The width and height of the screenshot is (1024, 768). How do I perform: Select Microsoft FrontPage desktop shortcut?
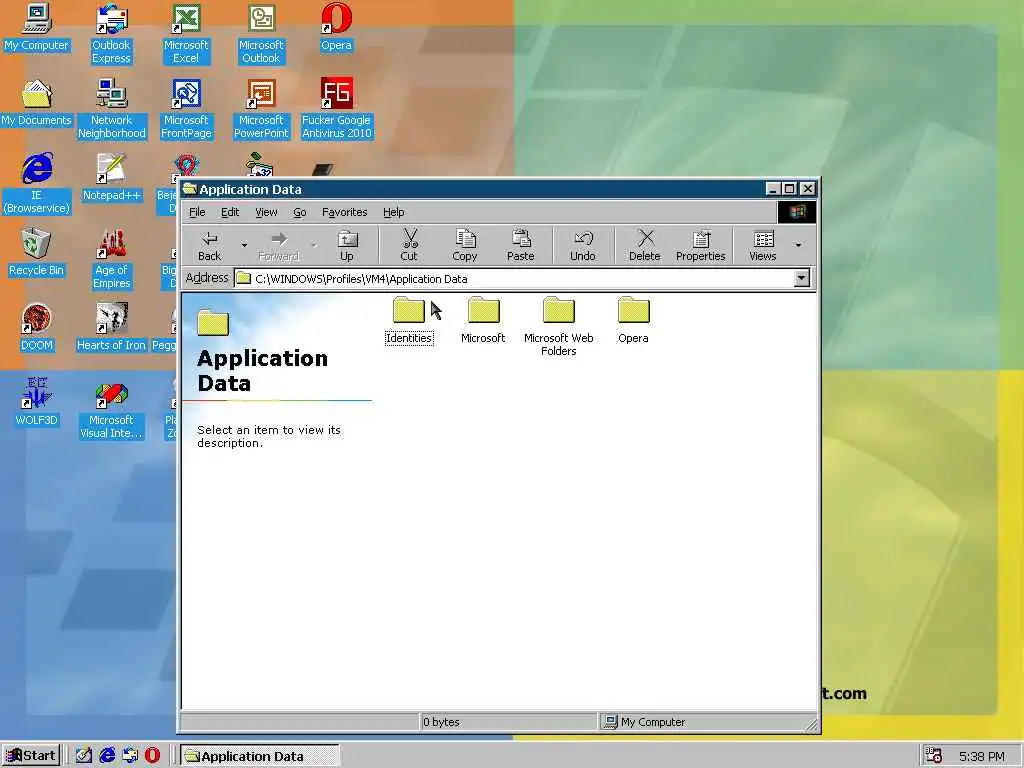(186, 109)
